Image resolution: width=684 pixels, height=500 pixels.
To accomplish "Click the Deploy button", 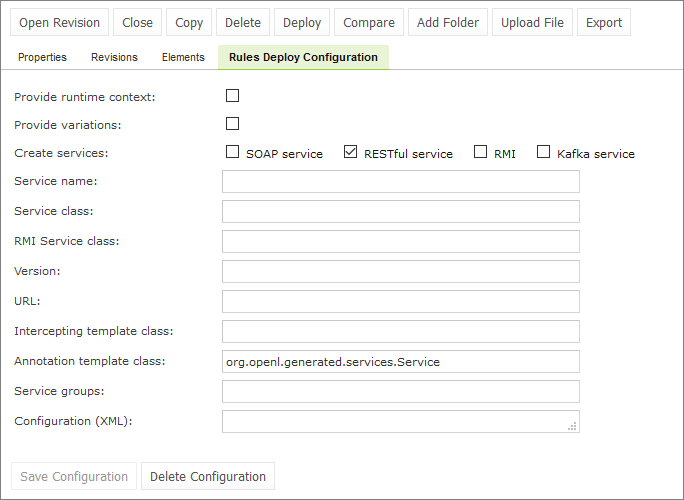I will 302,23.
